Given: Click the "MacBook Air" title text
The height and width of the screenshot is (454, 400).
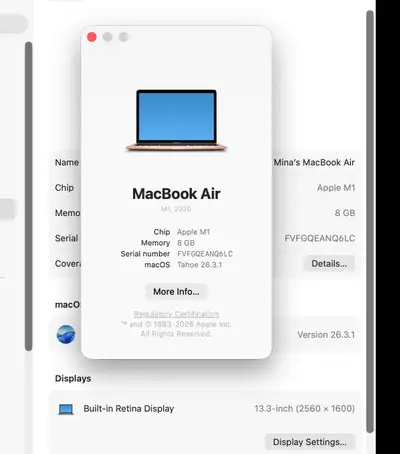Looking at the screenshot, I should point(176,194).
